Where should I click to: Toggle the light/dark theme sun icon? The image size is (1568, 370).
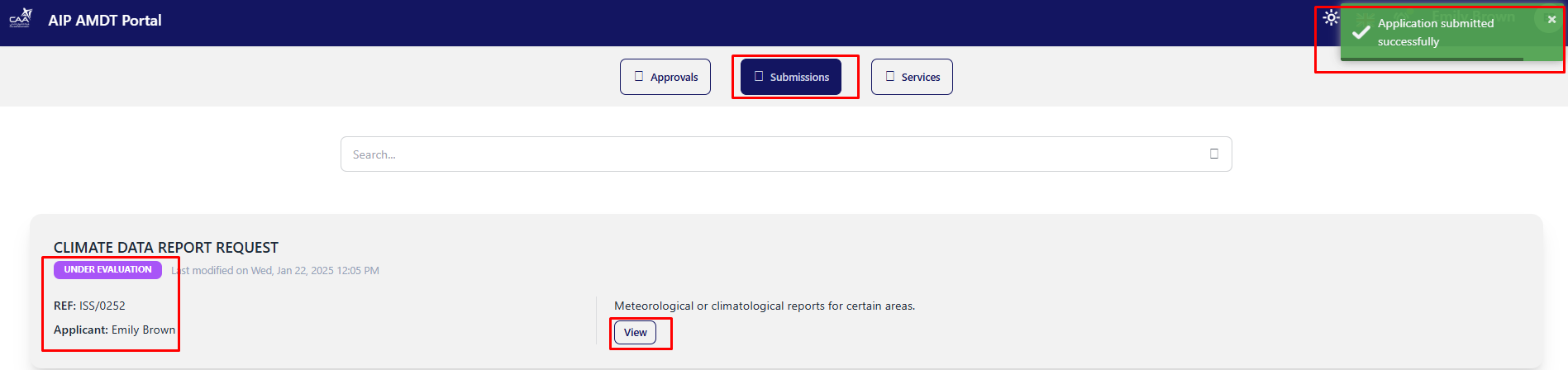click(1330, 17)
